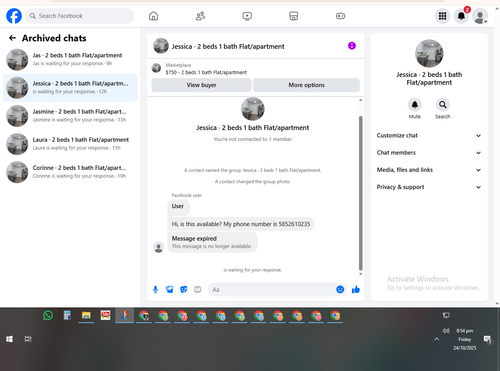
Task: Expand Customize chat section
Action: point(429,135)
